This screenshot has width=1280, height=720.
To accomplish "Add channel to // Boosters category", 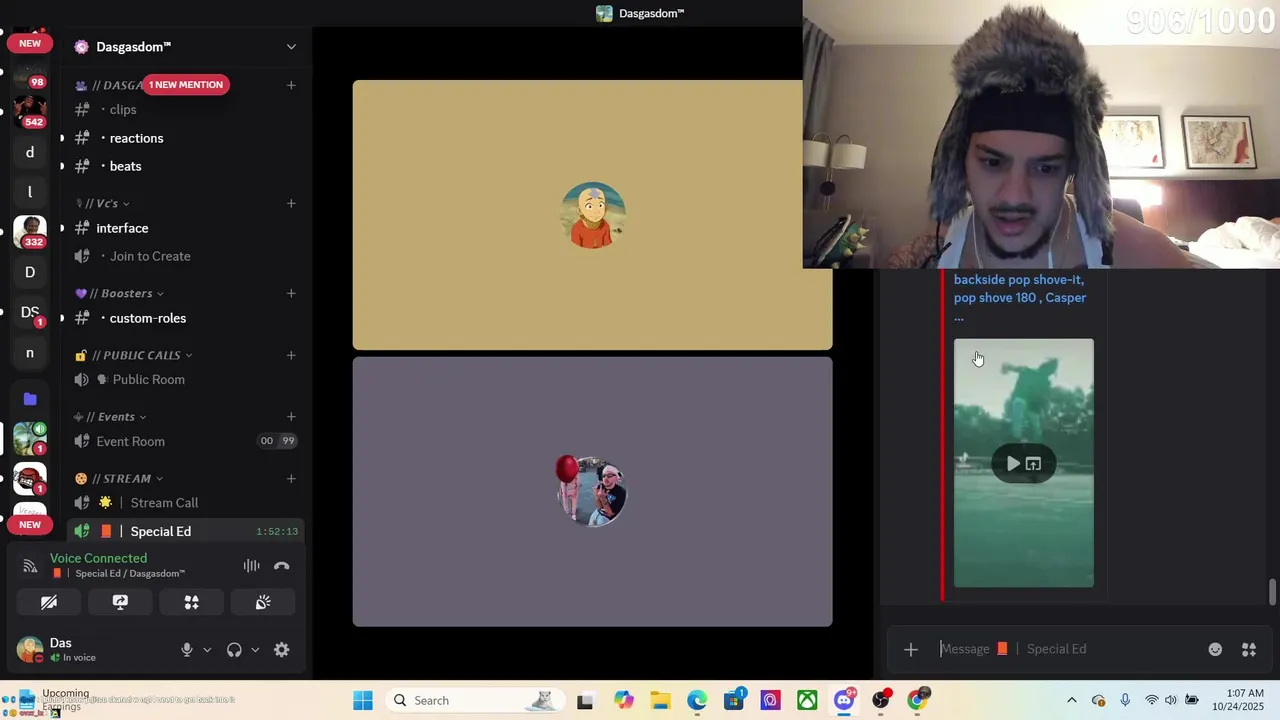I will pos(291,293).
